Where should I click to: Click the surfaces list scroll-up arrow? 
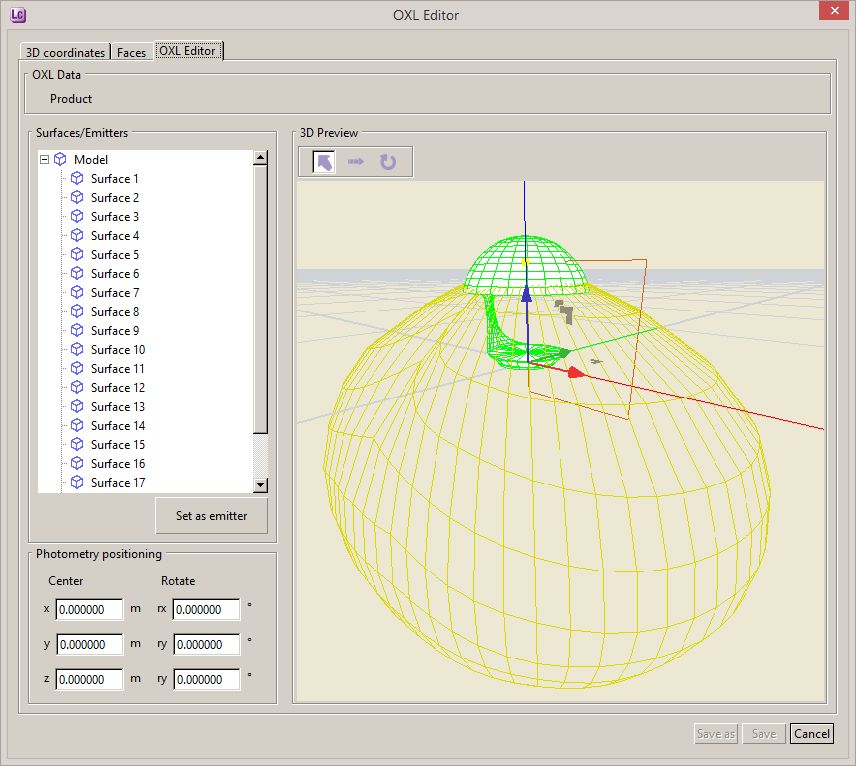pos(260,158)
